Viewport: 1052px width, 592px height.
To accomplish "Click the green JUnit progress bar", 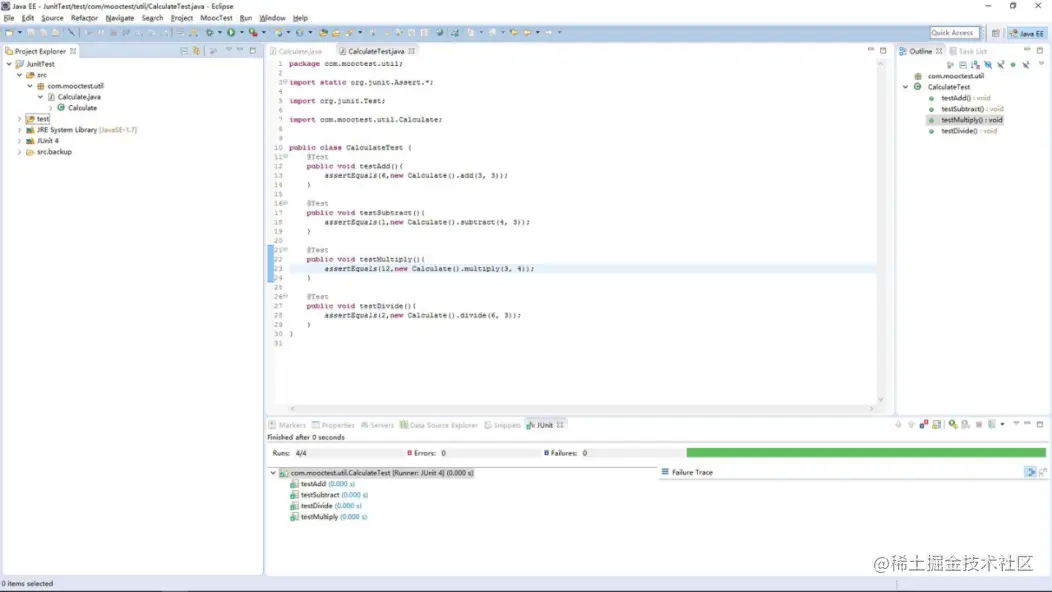I will click(x=865, y=452).
